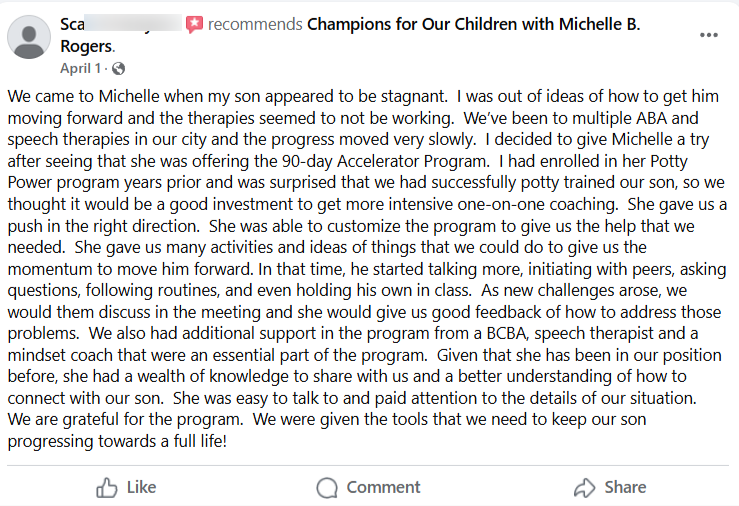Click the curved arrow Share icon
739x506 pixels.
(585, 488)
